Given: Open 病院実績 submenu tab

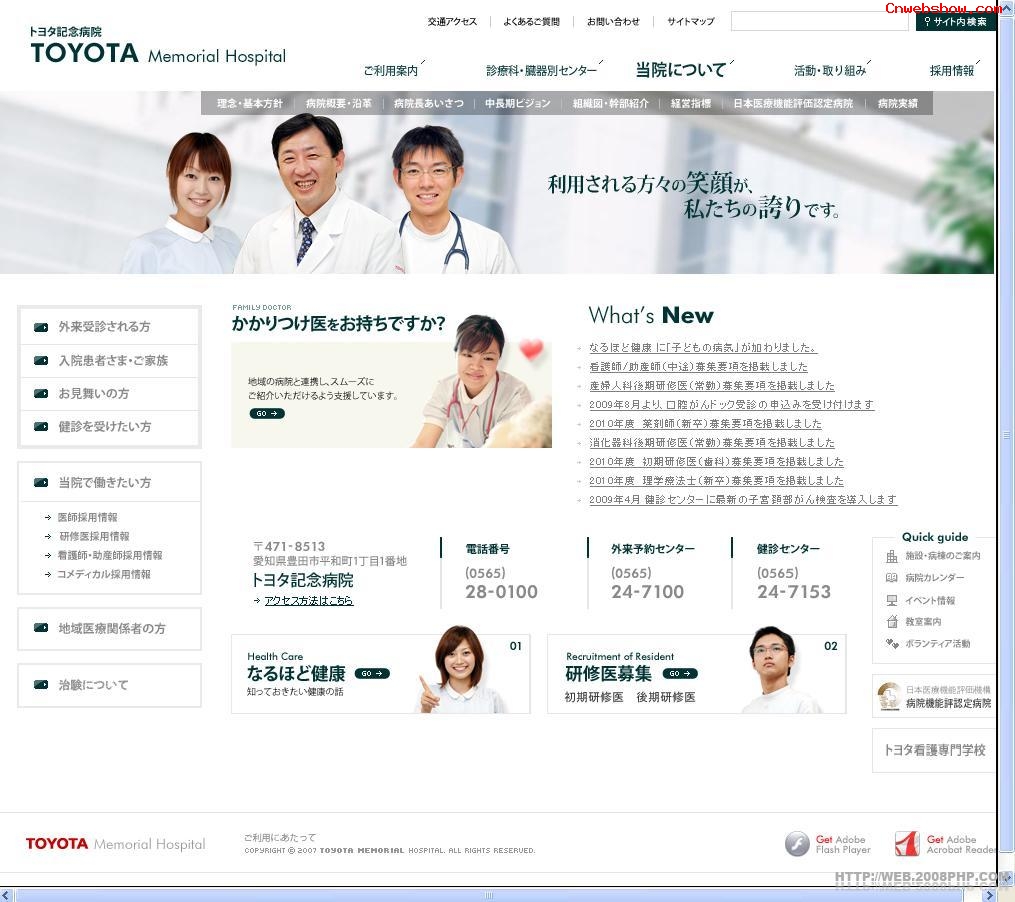Looking at the screenshot, I should tap(898, 103).
